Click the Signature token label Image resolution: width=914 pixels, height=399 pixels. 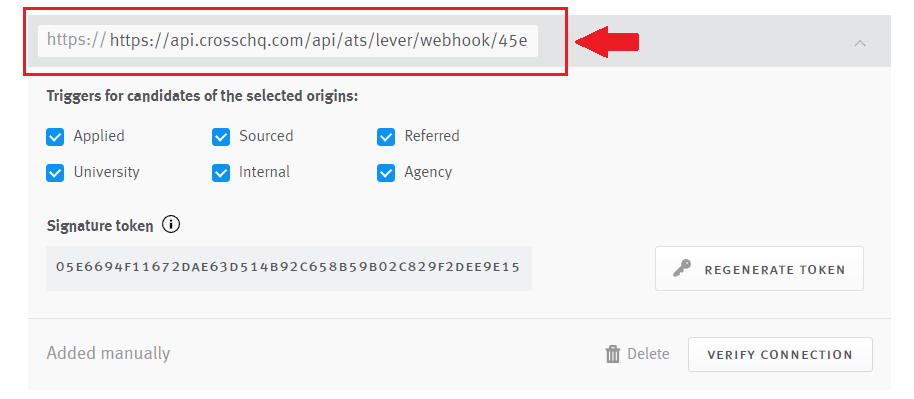(100, 226)
